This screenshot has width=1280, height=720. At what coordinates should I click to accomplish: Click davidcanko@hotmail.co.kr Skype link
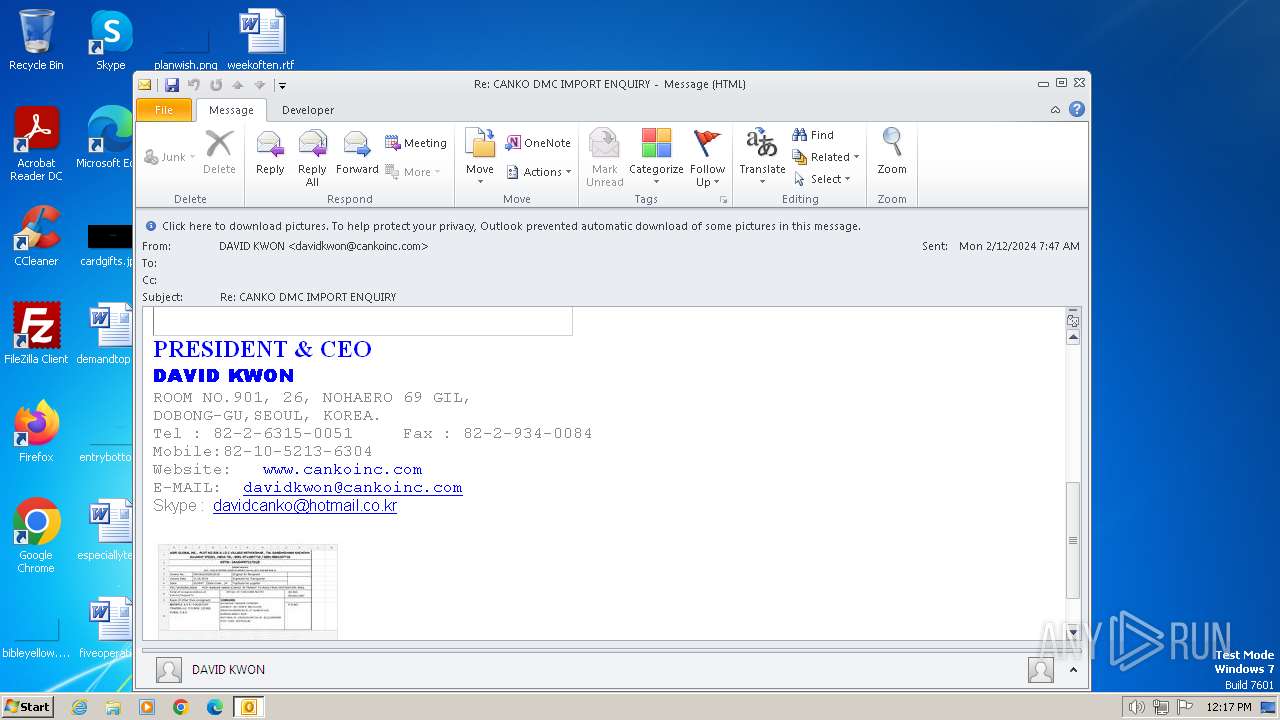pyautogui.click(x=305, y=506)
